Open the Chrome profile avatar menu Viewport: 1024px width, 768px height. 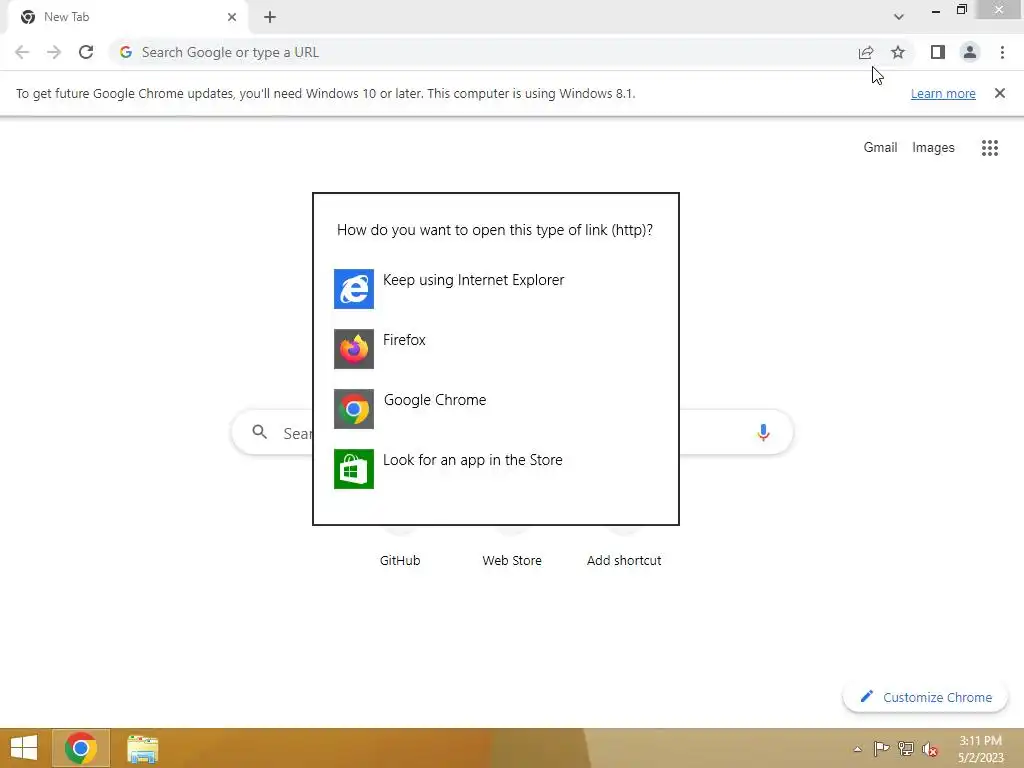pos(970,52)
